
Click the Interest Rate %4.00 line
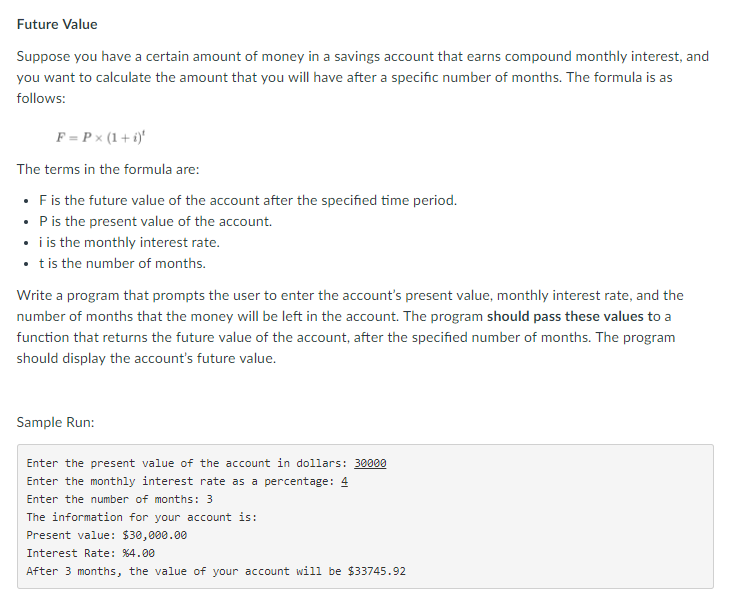coord(91,553)
